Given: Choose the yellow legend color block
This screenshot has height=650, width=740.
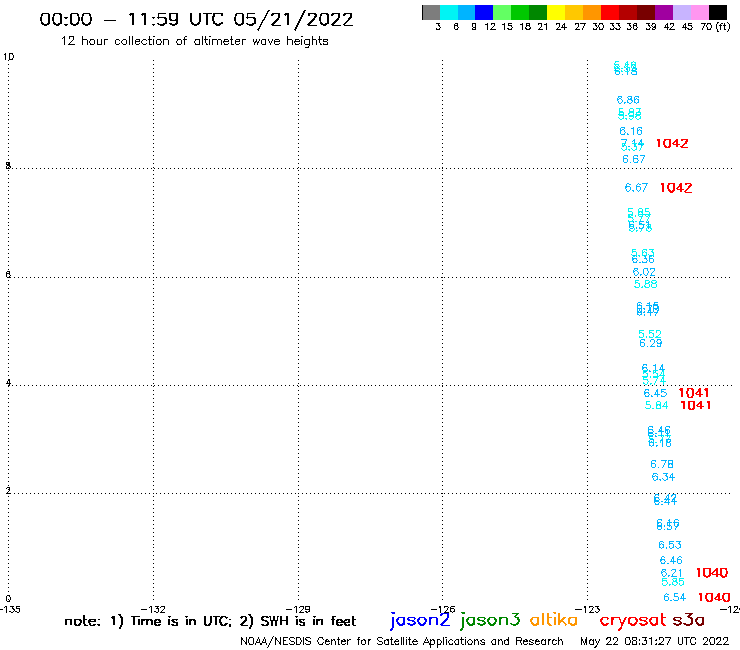Looking at the screenshot, I should 556,12.
